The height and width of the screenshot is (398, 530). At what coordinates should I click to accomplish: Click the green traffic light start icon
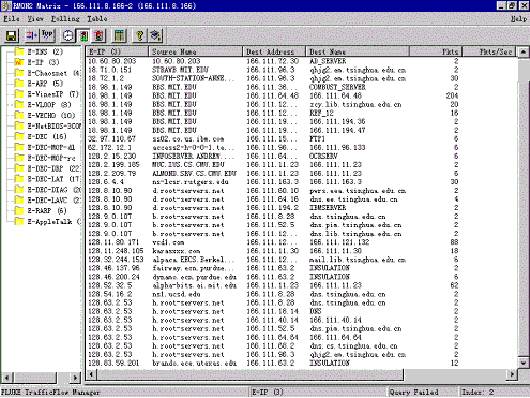[83, 36]
